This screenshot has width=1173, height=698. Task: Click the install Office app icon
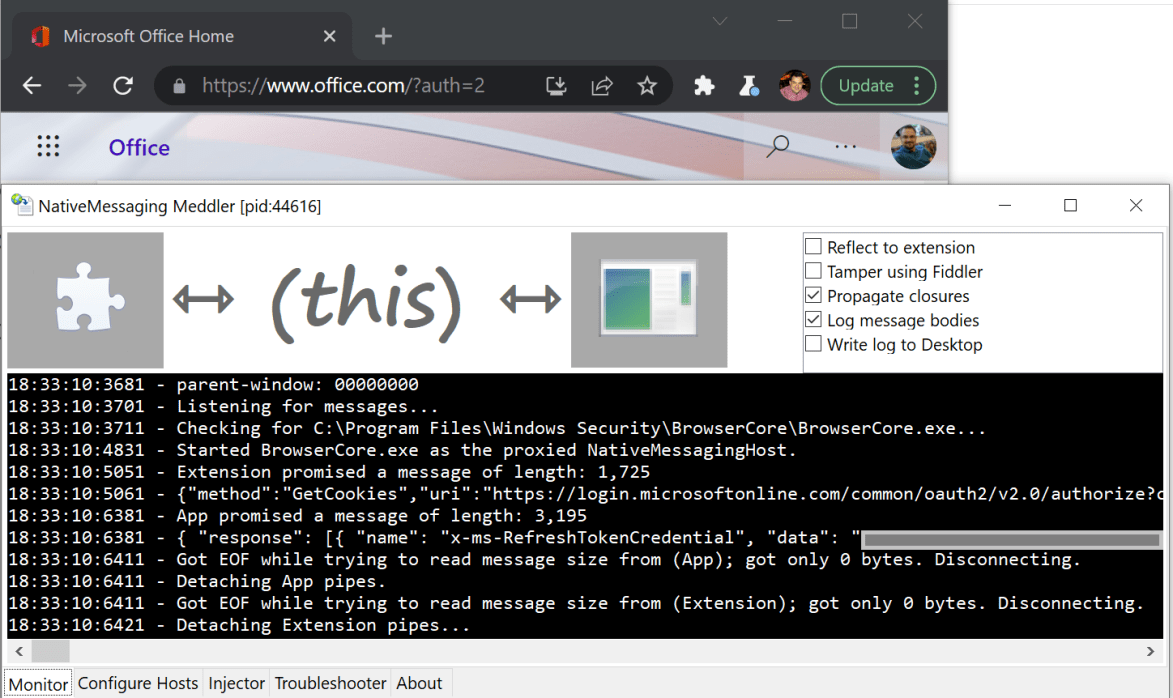click(556, 86)
